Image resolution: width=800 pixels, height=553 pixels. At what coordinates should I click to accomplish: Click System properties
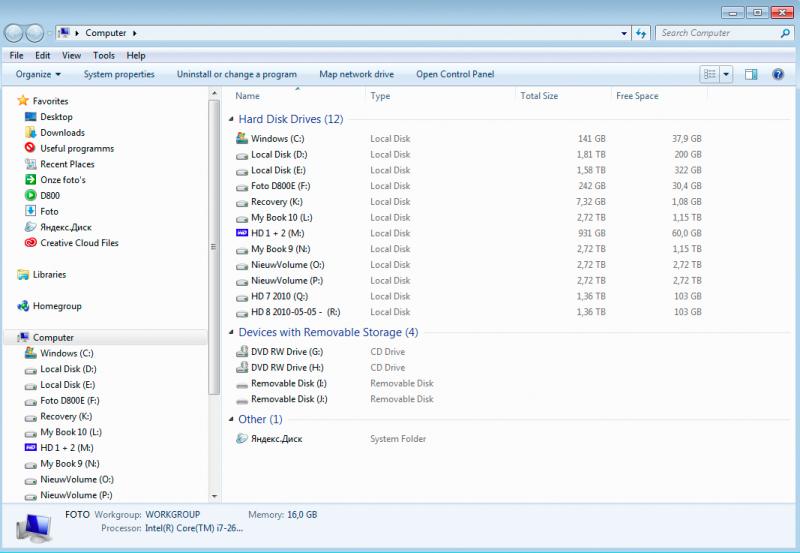click(119, 74)
